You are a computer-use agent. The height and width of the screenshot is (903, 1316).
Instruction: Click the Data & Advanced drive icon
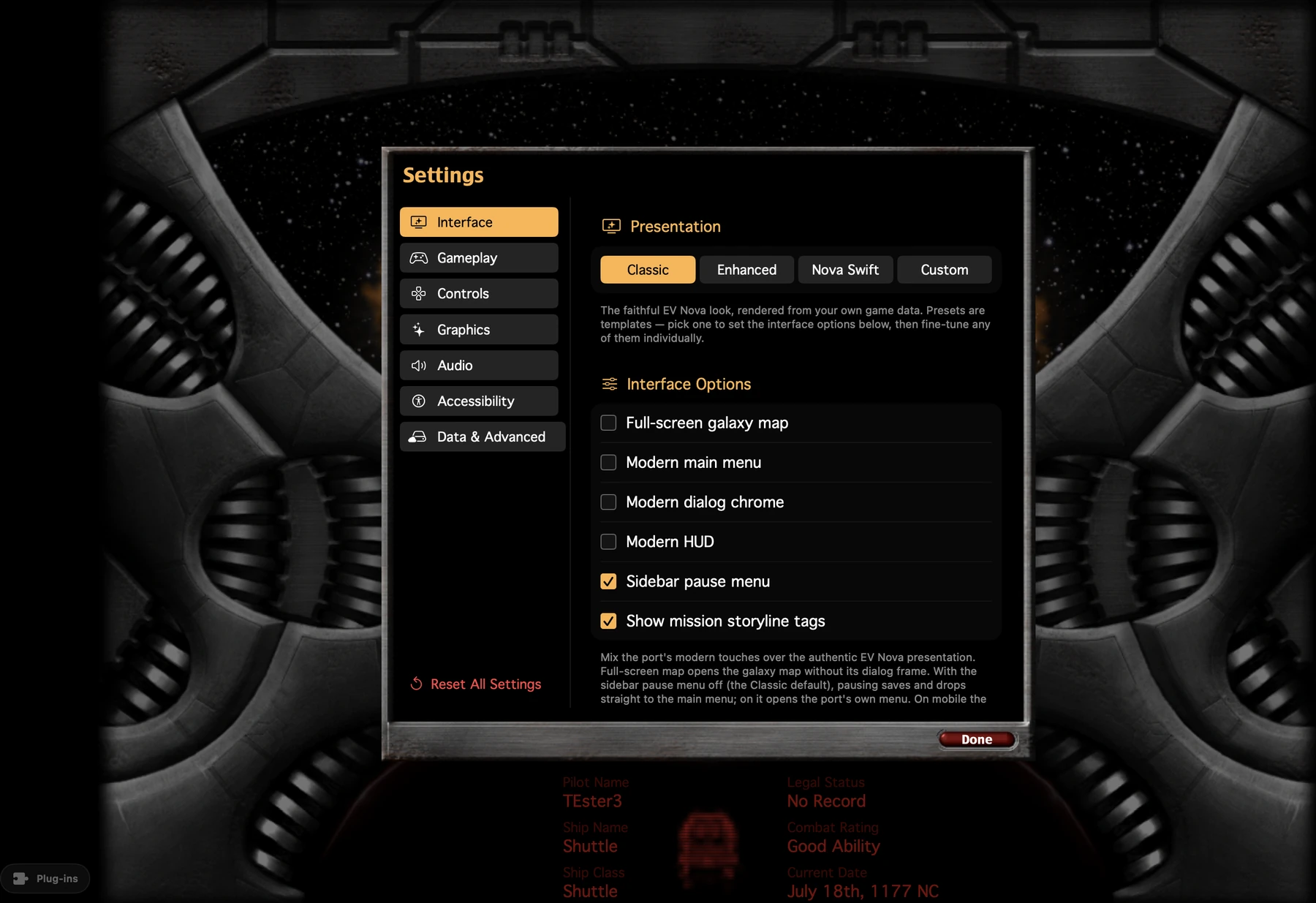pyautogui.click(x=417, y=437)
